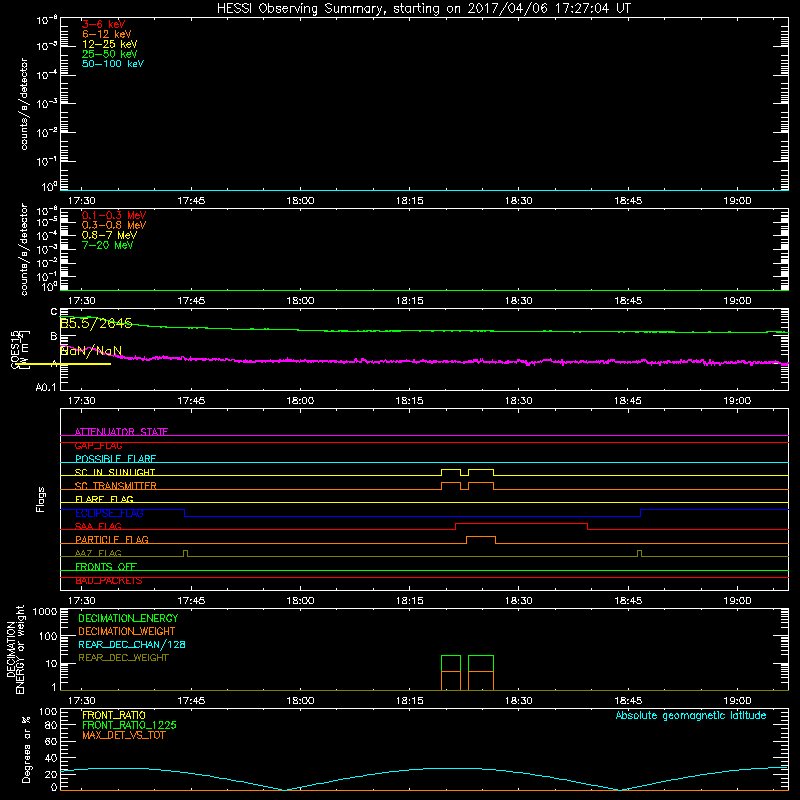This screenshot has width=800, height=800.
Task: Select the 12-25 keV legend label
Action: click(109, 44)
